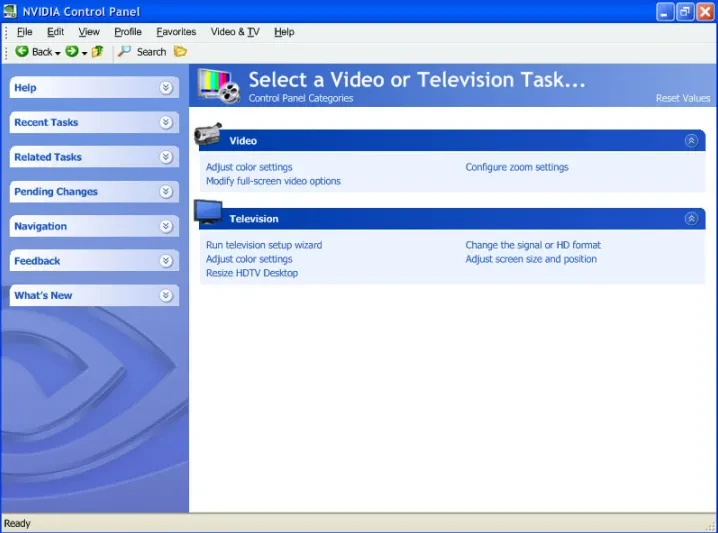
Task: Click Reset Values in the header
Action: (x=683, y=98)
